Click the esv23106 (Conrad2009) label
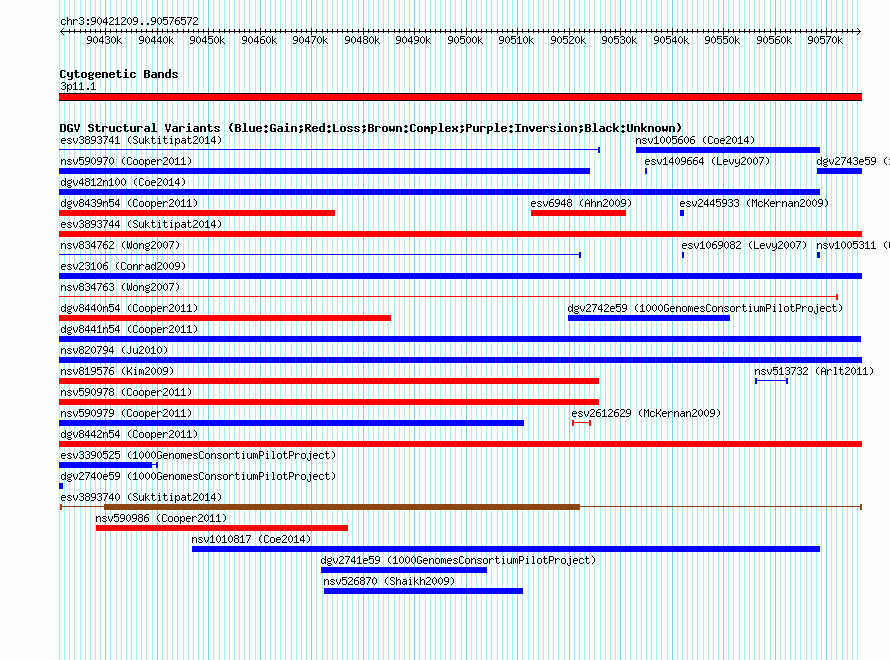 [123, 266]
